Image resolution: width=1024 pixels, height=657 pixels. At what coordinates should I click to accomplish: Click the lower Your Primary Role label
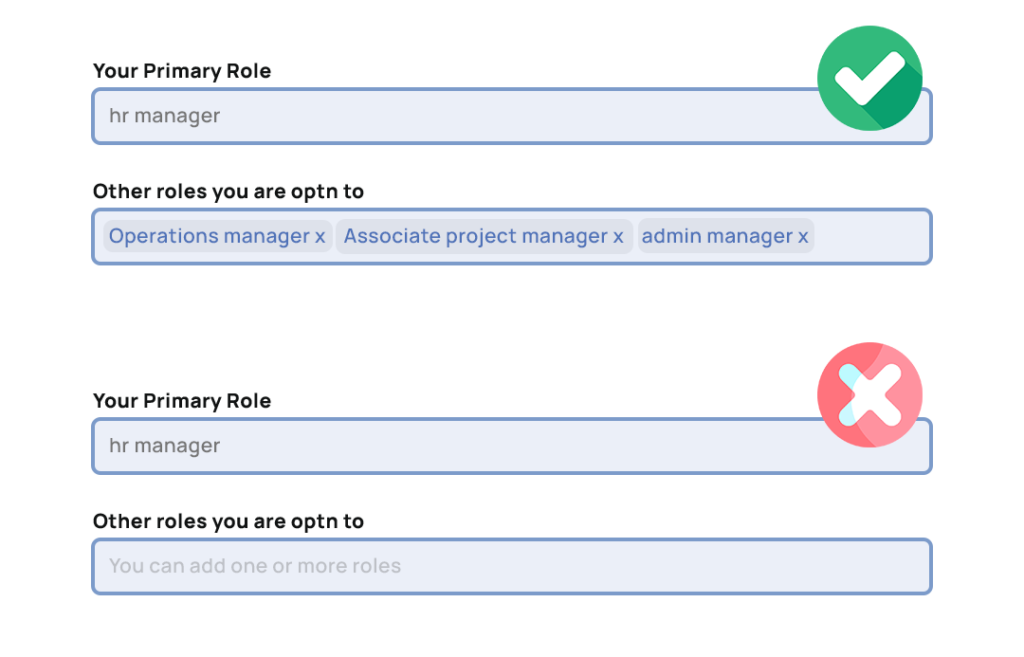click(182, 400)
